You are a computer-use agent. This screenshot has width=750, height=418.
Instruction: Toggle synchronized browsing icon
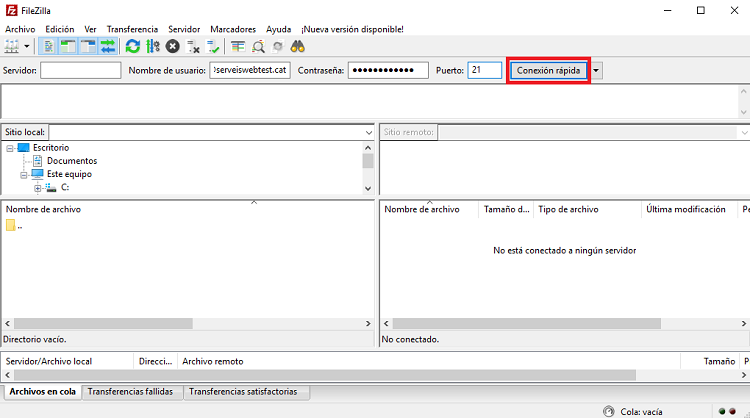pos(278,46)
